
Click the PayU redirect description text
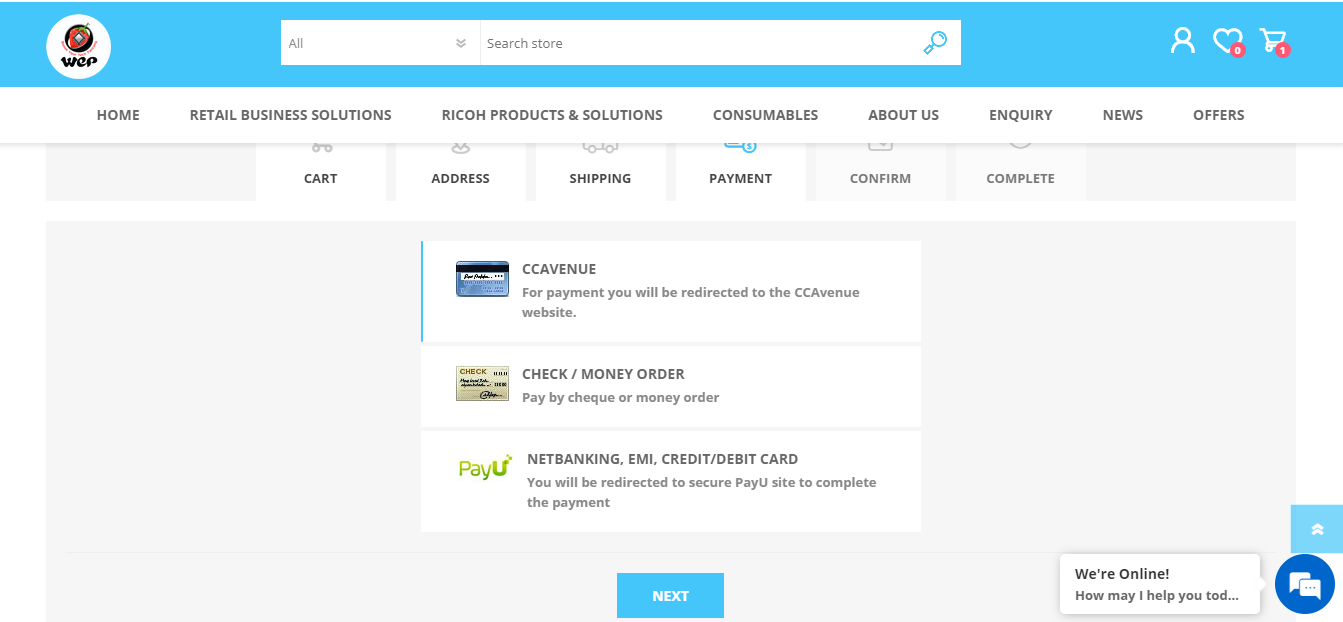701,492
